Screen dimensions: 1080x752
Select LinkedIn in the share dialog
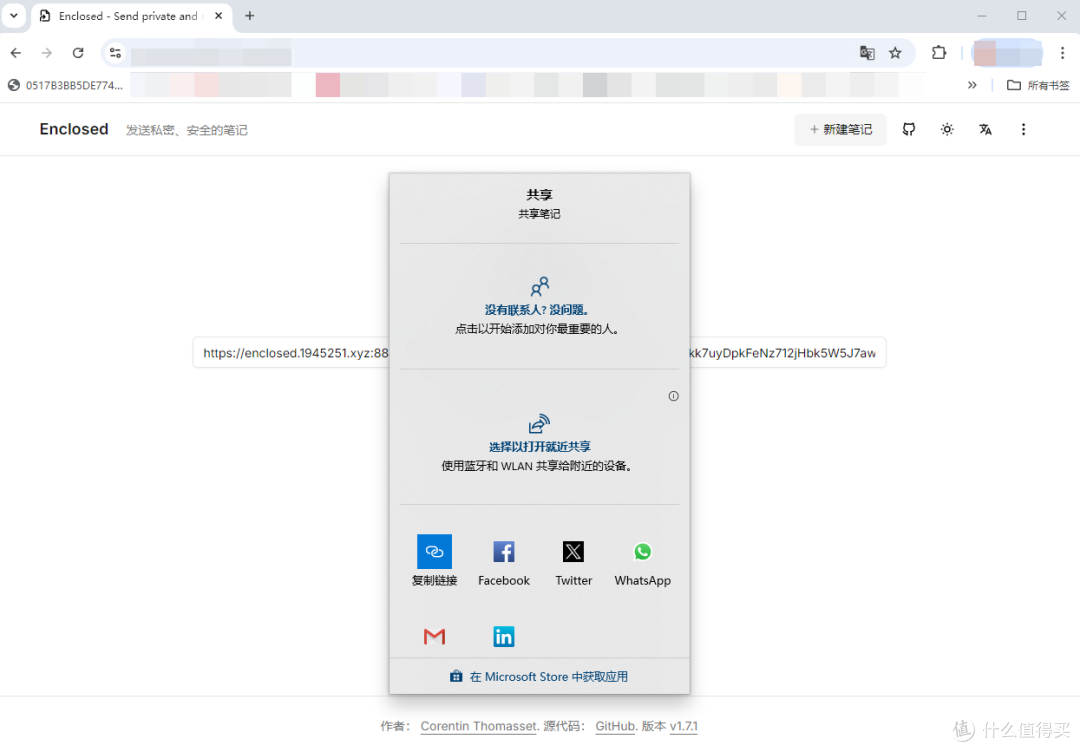pos(504,637)
